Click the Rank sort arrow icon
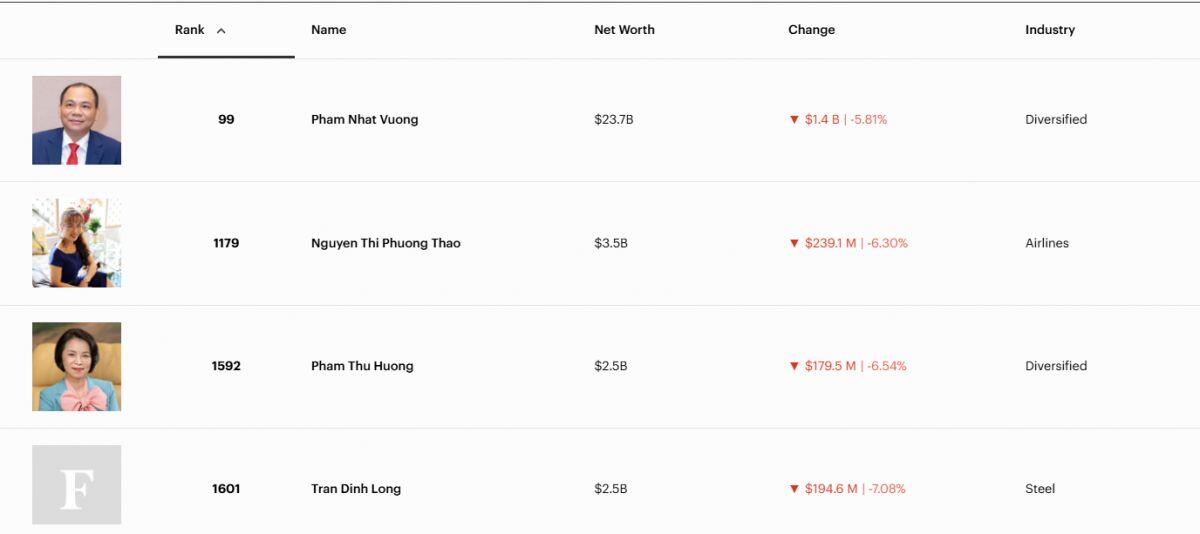 click(221, 31)
